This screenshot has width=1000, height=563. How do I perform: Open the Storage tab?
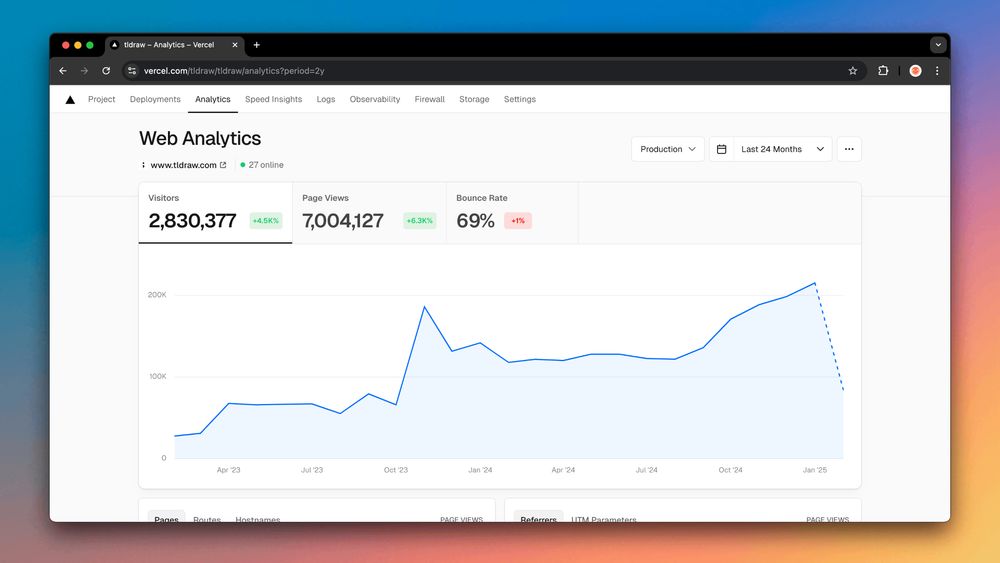tap(474, 99)
